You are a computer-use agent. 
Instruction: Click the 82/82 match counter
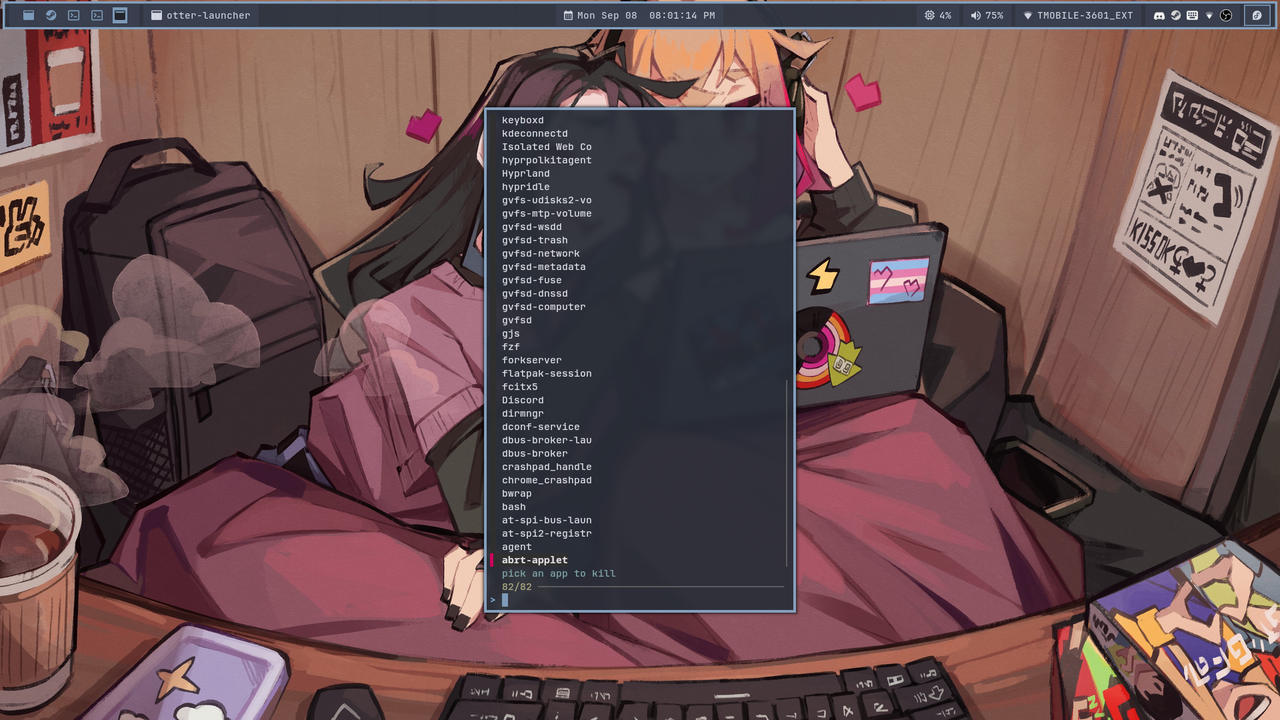(x=517, y=587)
